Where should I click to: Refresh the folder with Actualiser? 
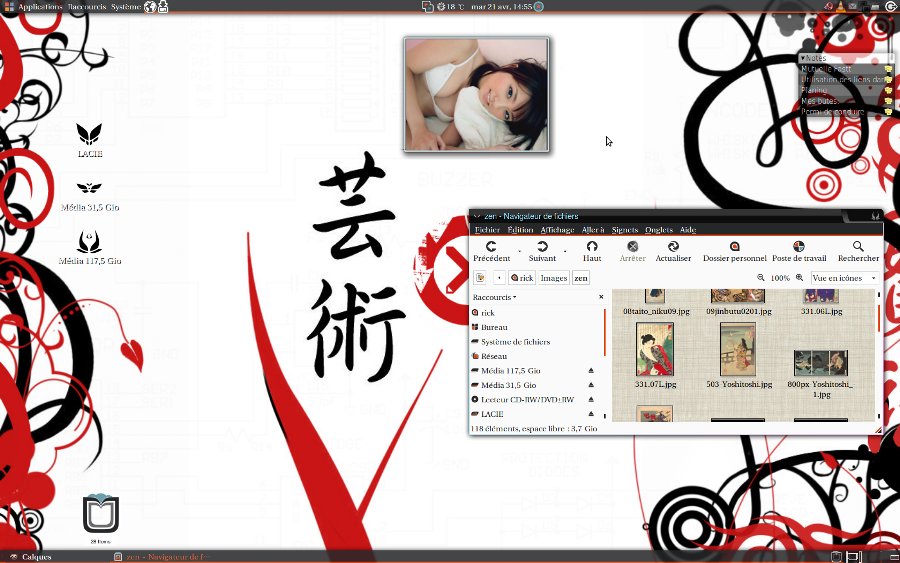pyautogui.click(x=673, y=251)
